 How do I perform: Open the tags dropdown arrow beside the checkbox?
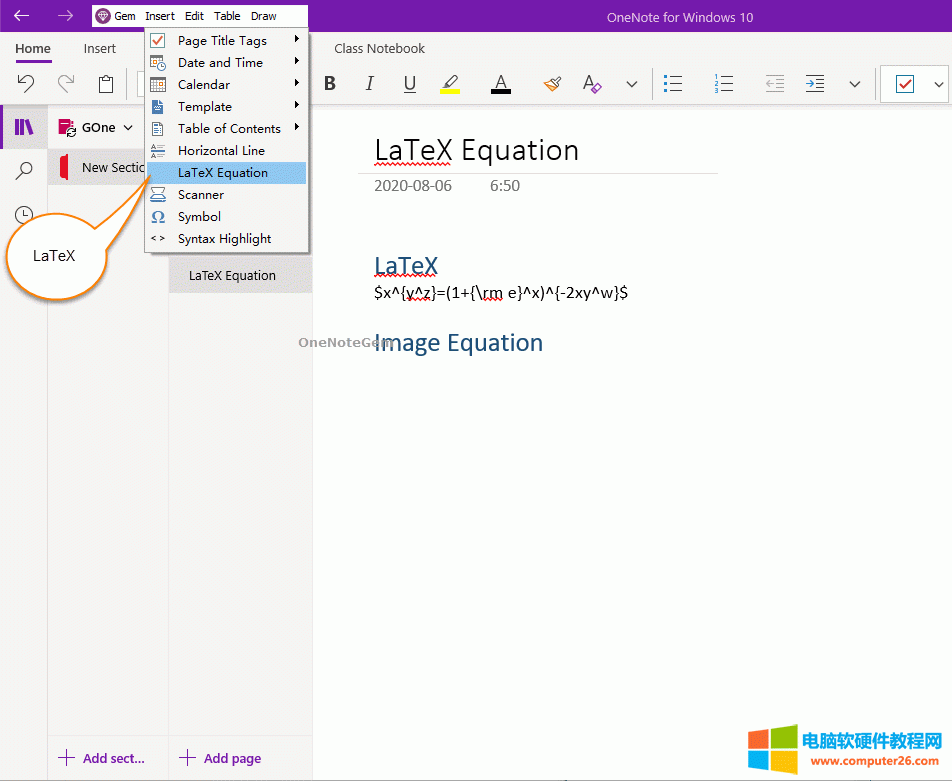coord(938,85)
